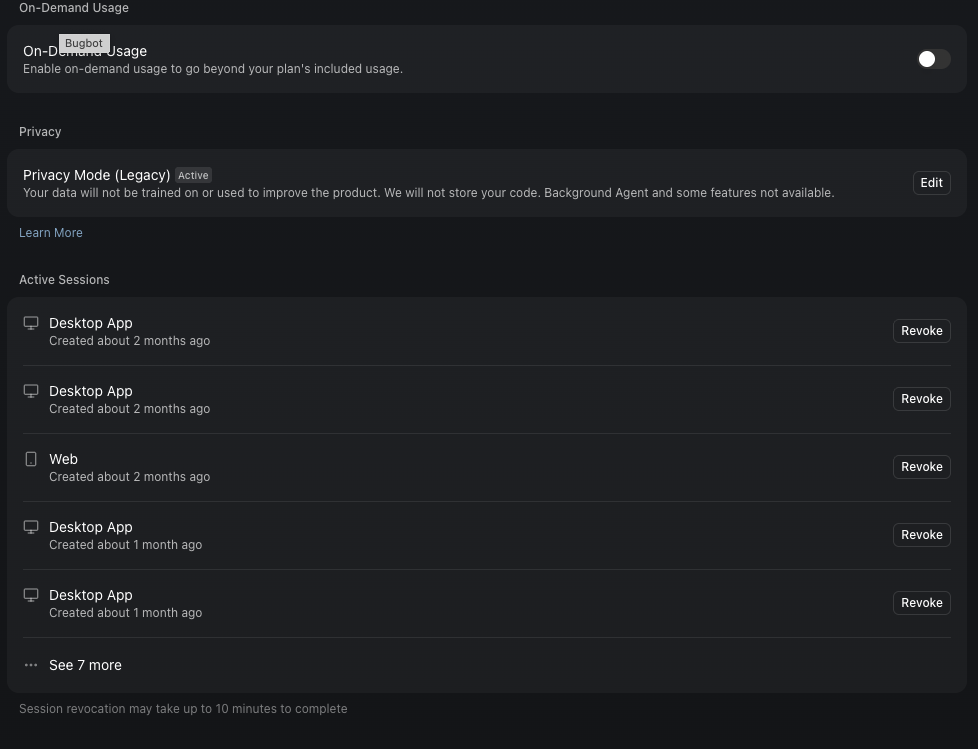Click the monitor icon on the last session row

coord(31,595)
